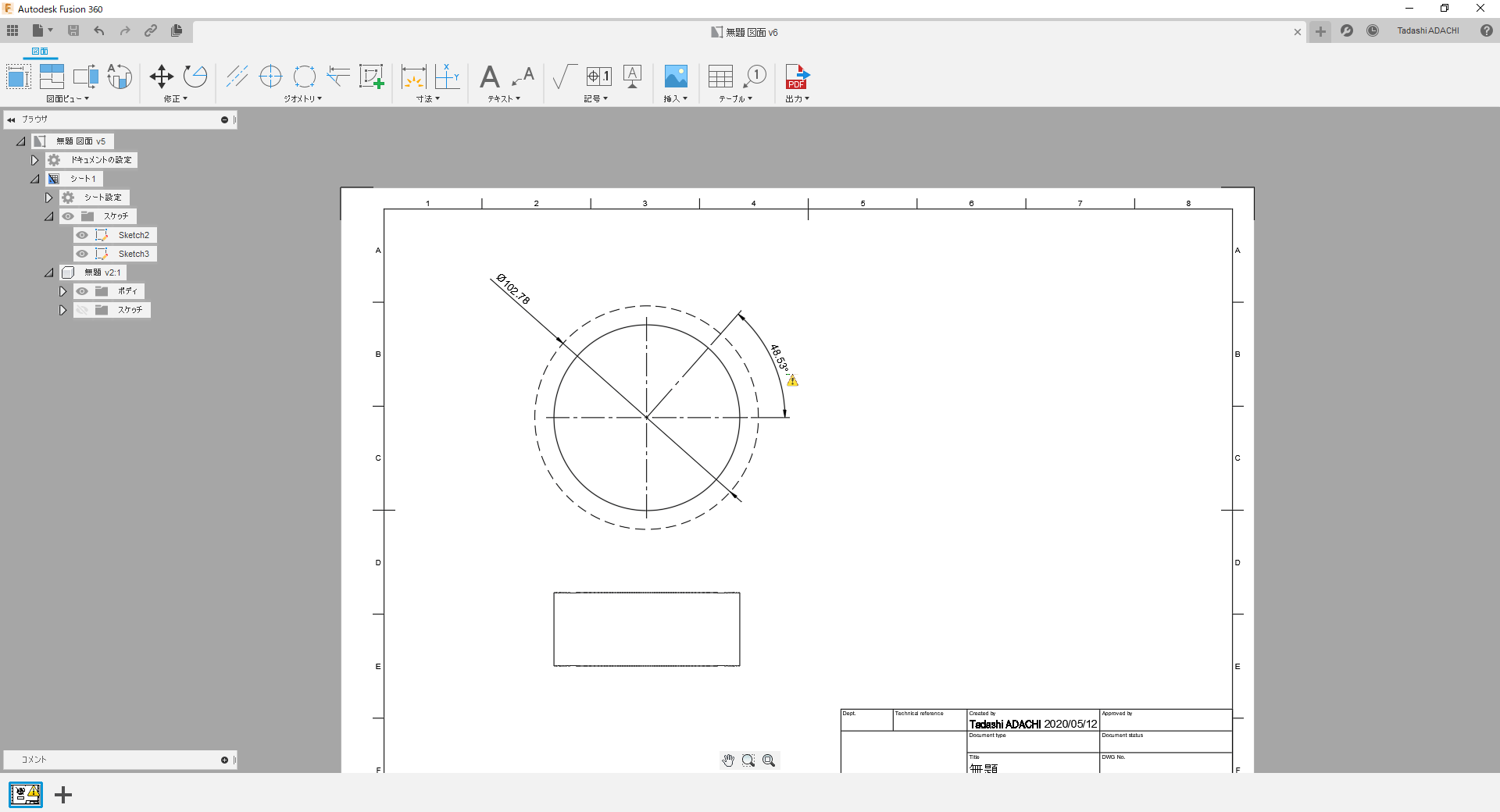Open the 出力 dropdown
This screenshot has width=1500, height=812.
(x=798, y=99)
